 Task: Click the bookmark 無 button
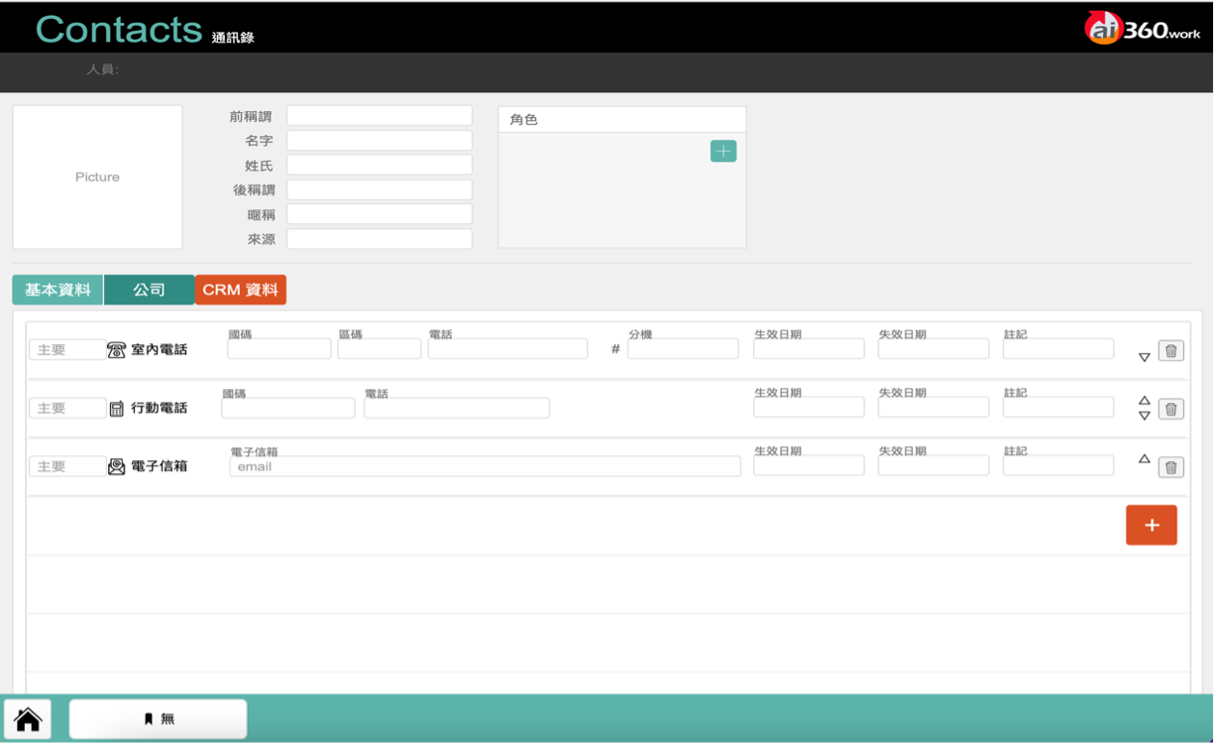[x=158, y=719]
